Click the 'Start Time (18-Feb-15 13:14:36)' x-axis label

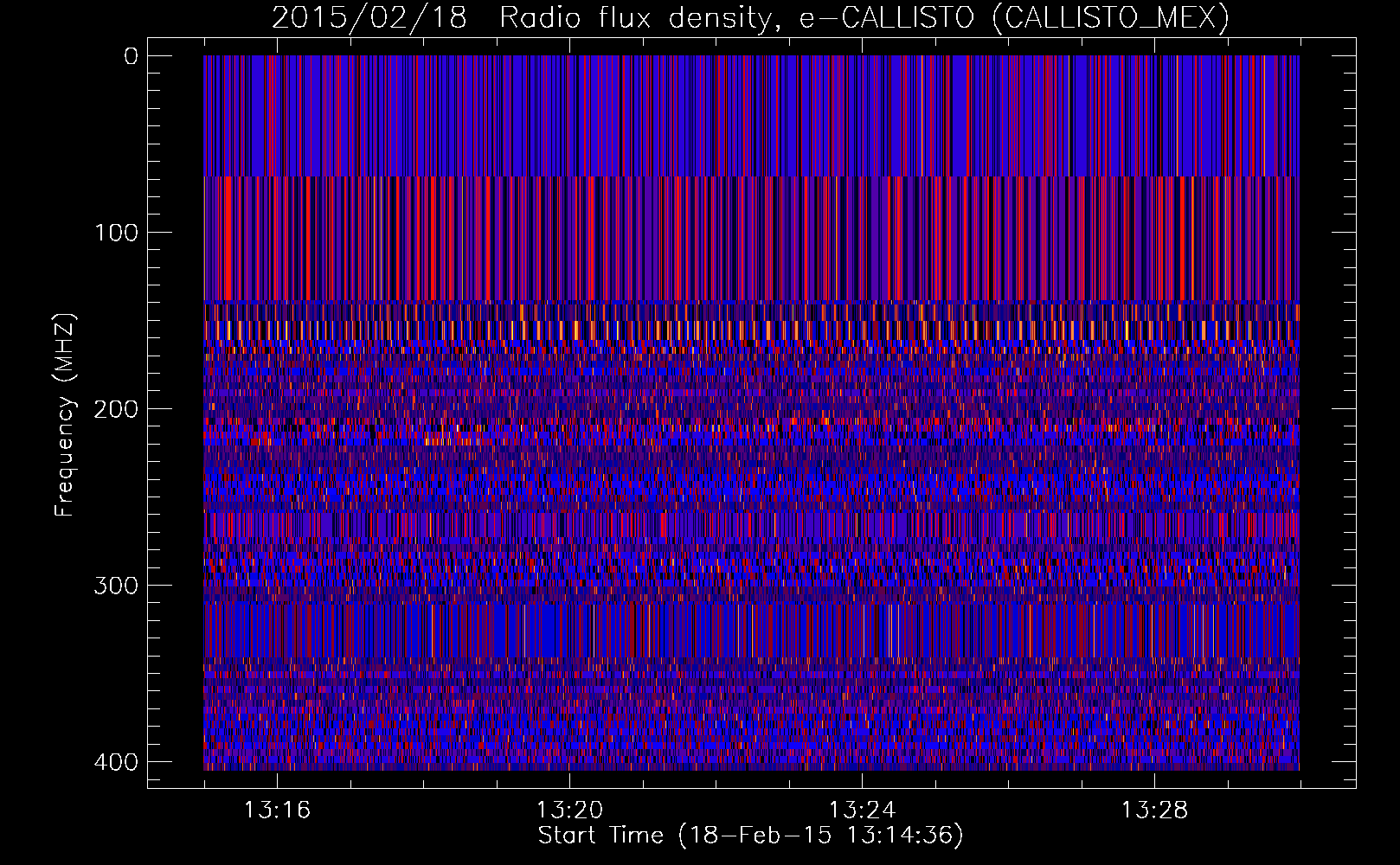pyautogui.click(x=750, y=836)
